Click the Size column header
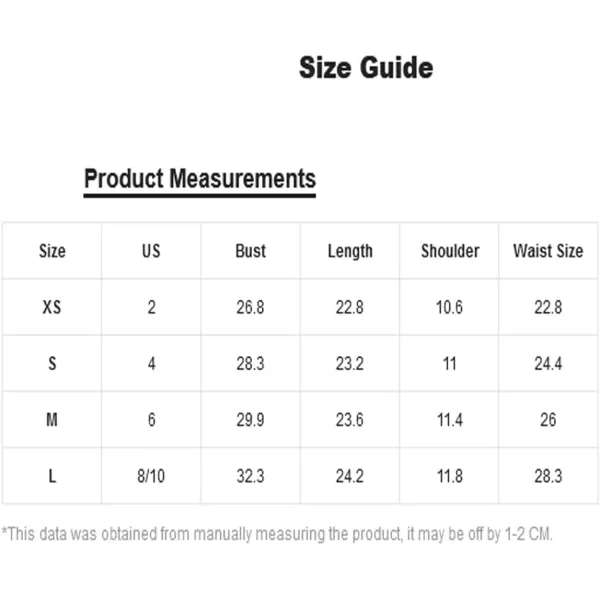This screenshot has height=600, width=600. point(52,251)
